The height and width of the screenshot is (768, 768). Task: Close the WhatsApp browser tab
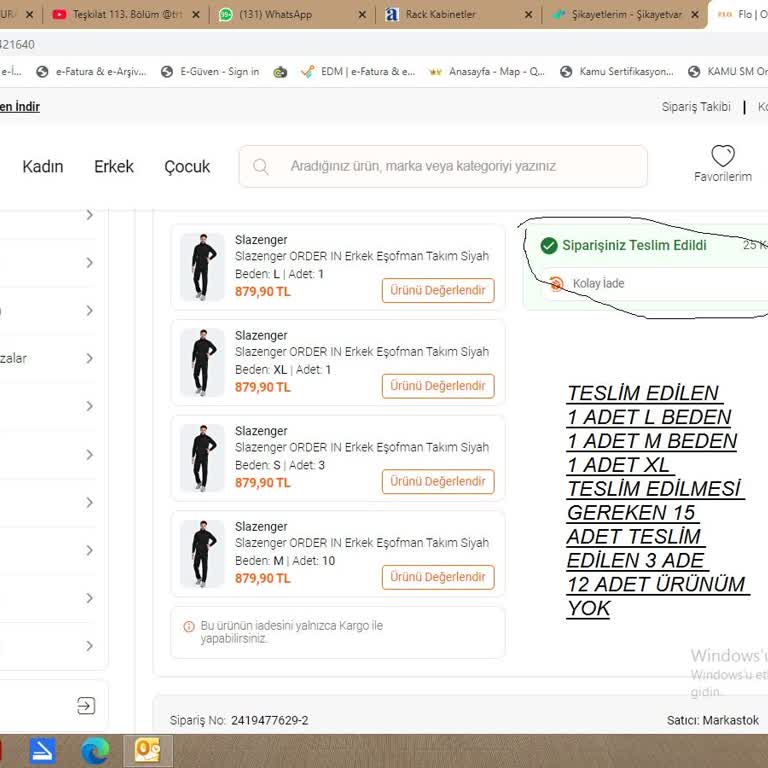[x=362, y=15]
